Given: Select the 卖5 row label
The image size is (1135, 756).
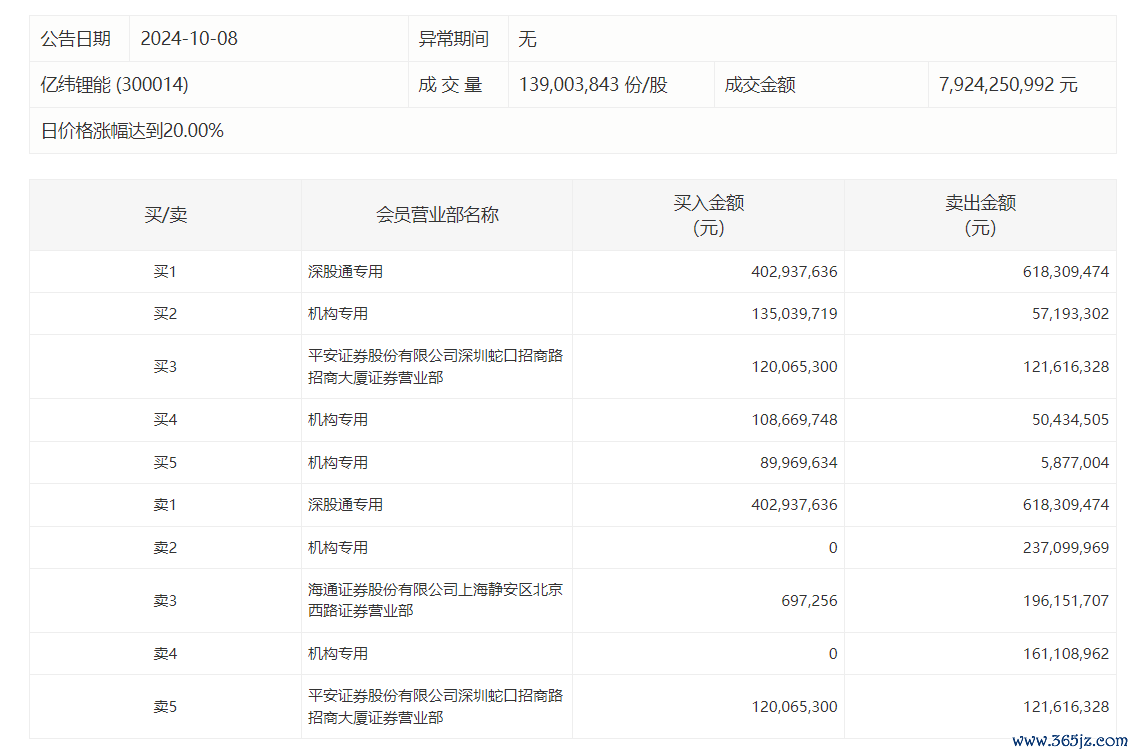Looking at the screenshot, I should [165, 706].
